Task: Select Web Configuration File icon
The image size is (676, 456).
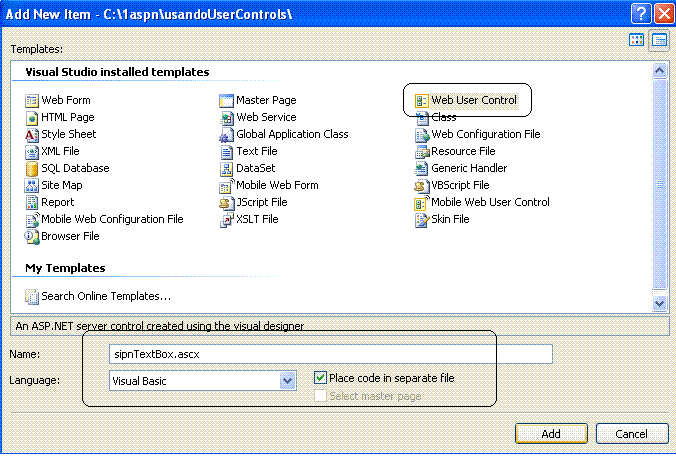Action: 422,135
